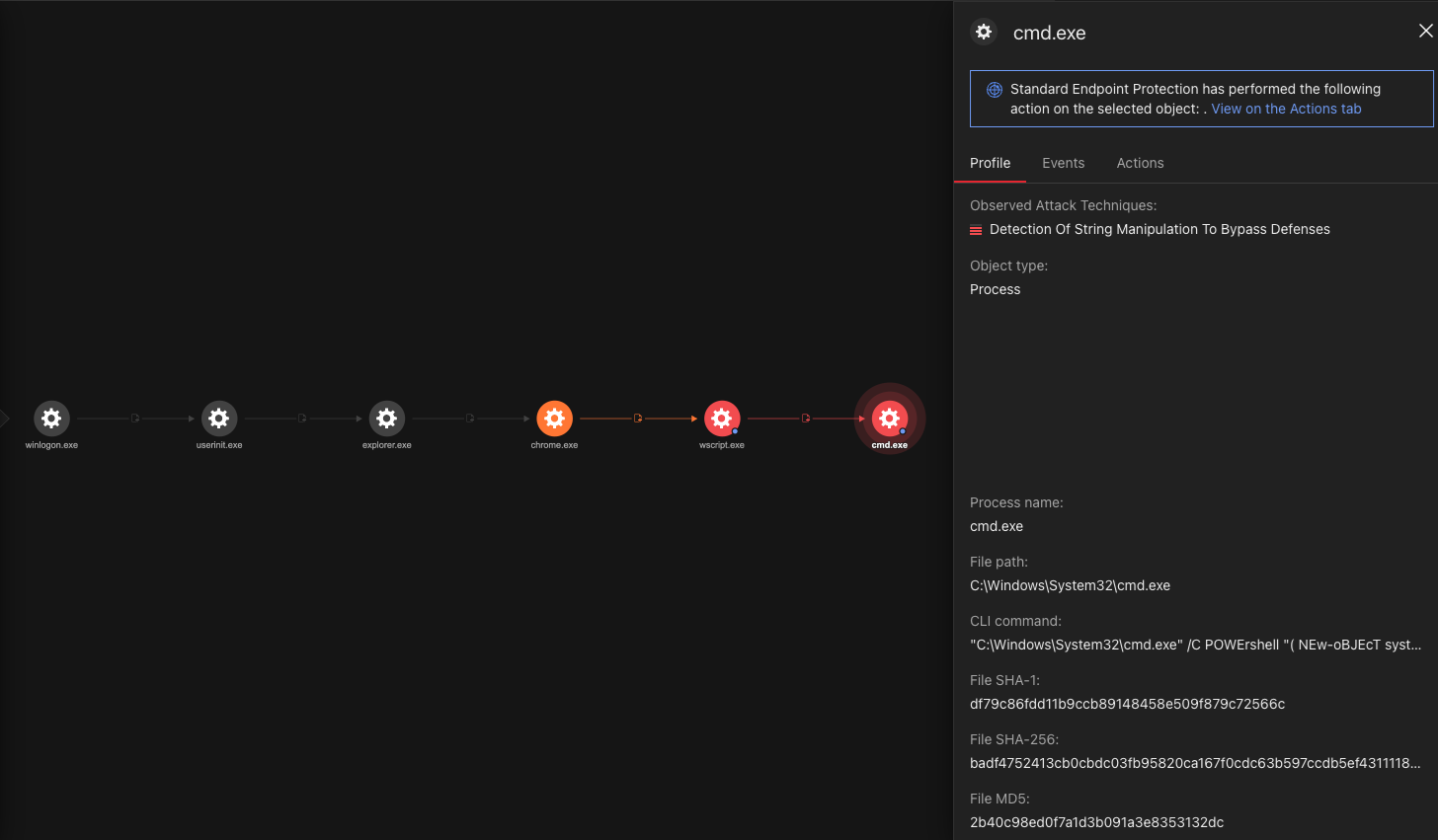The image size is (1438, 840).
Task: Select the highlighted cmd.exe process node
Action: coord(890,419)
